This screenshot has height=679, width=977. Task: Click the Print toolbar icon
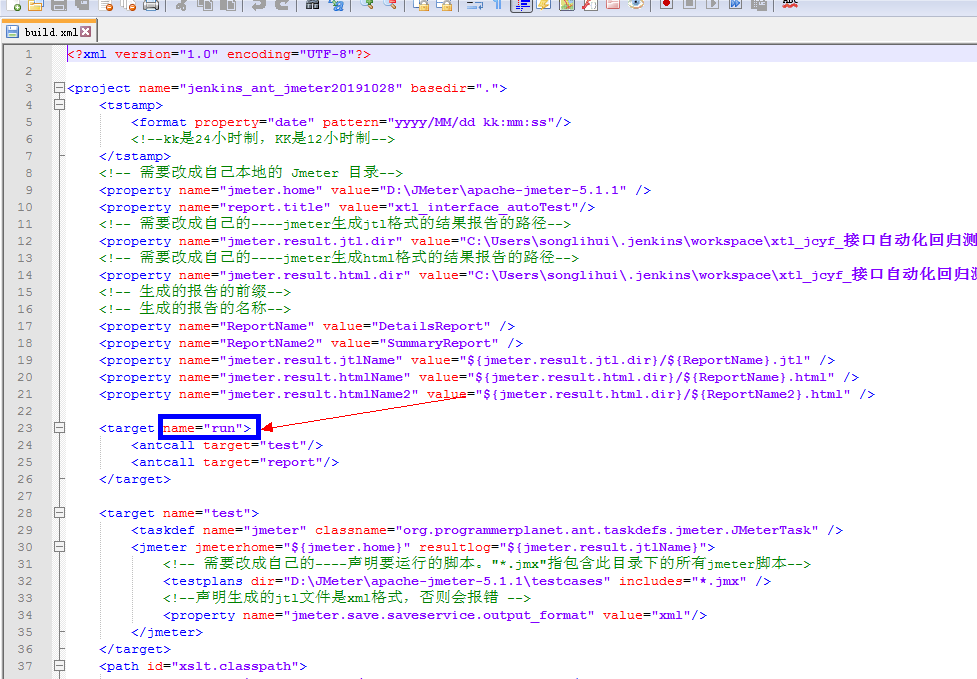pos(151,5)
